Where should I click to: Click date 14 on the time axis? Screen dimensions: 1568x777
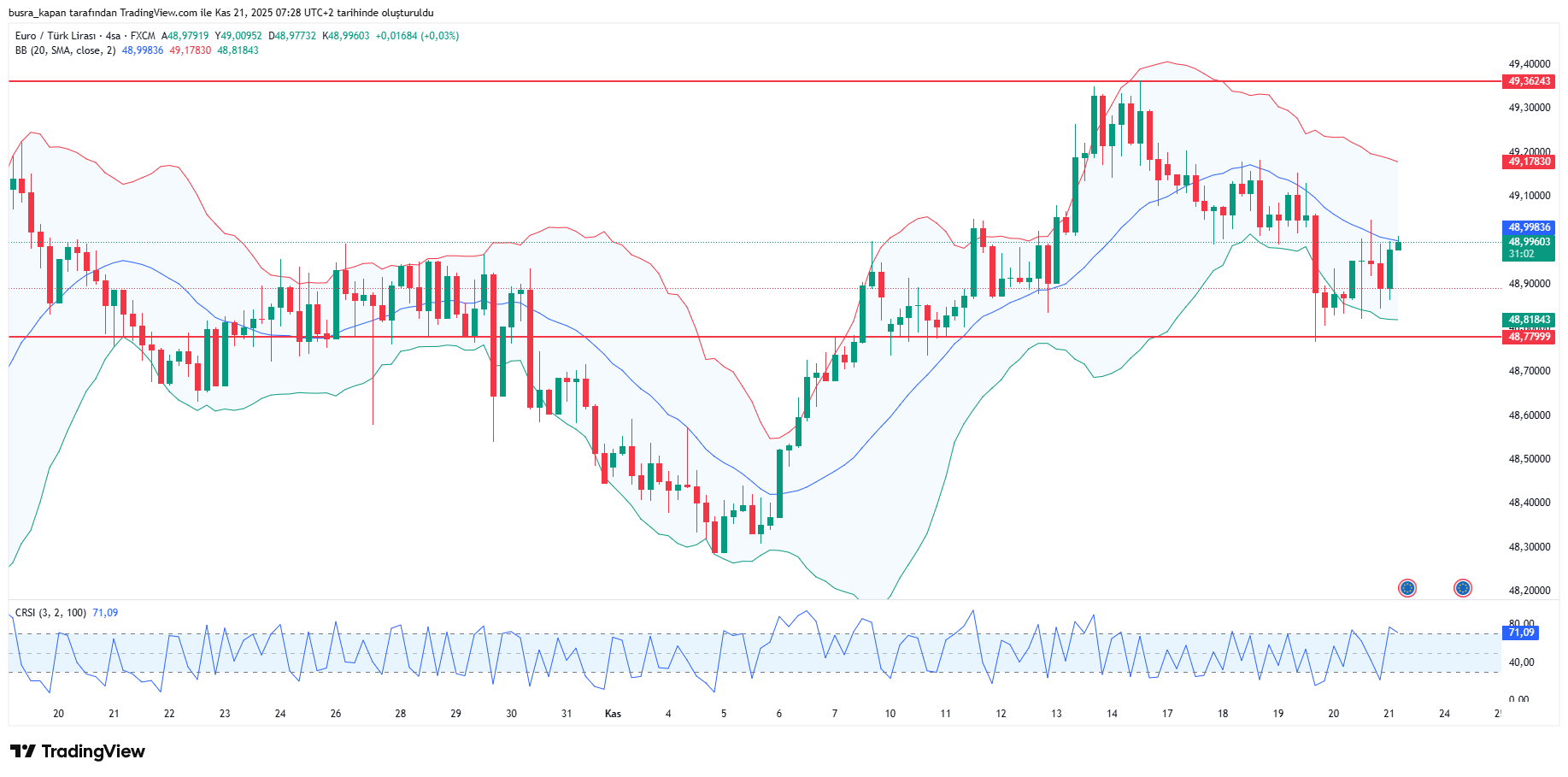tap(1112, 714)
